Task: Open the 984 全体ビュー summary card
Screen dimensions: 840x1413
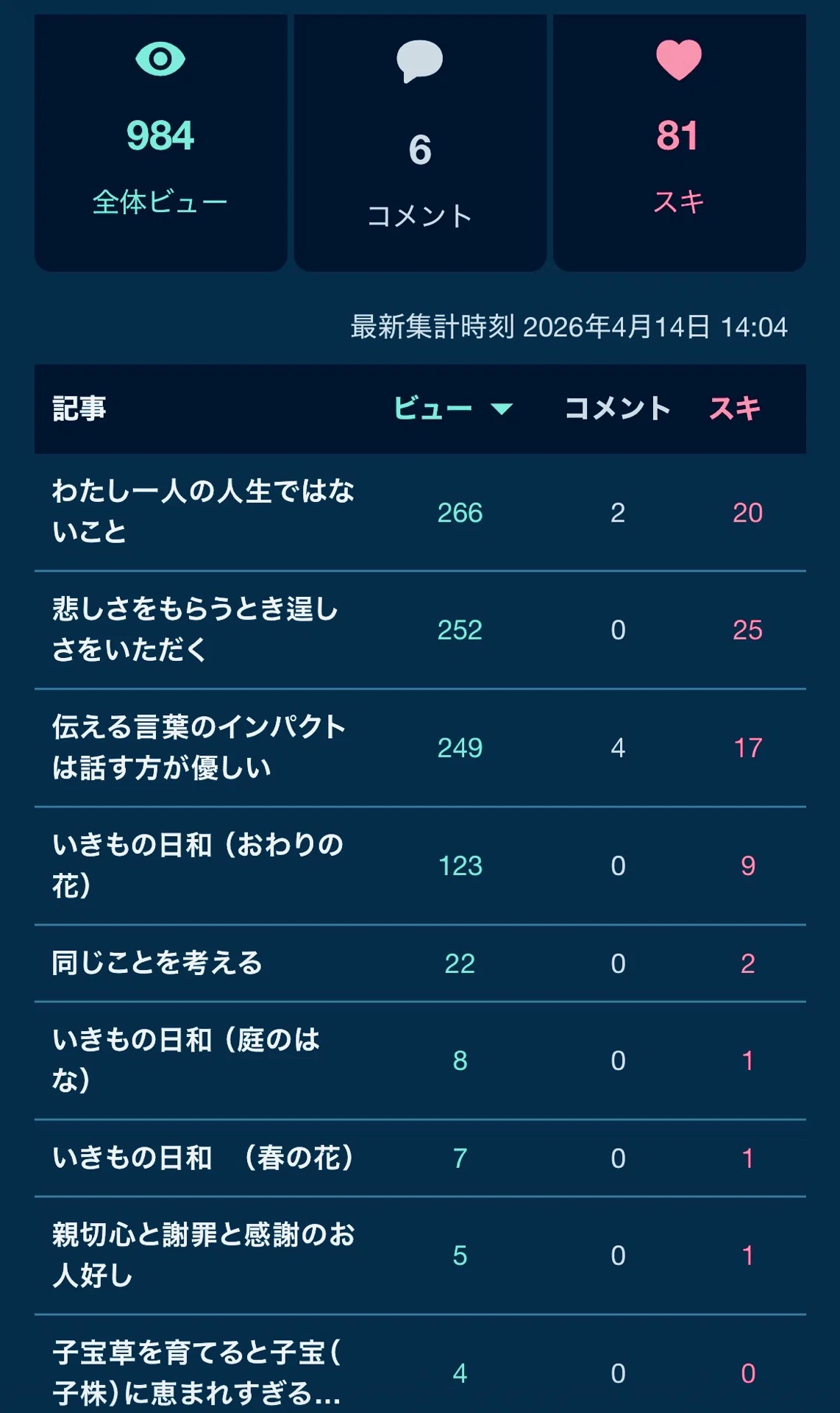Action: pos(160,143)
